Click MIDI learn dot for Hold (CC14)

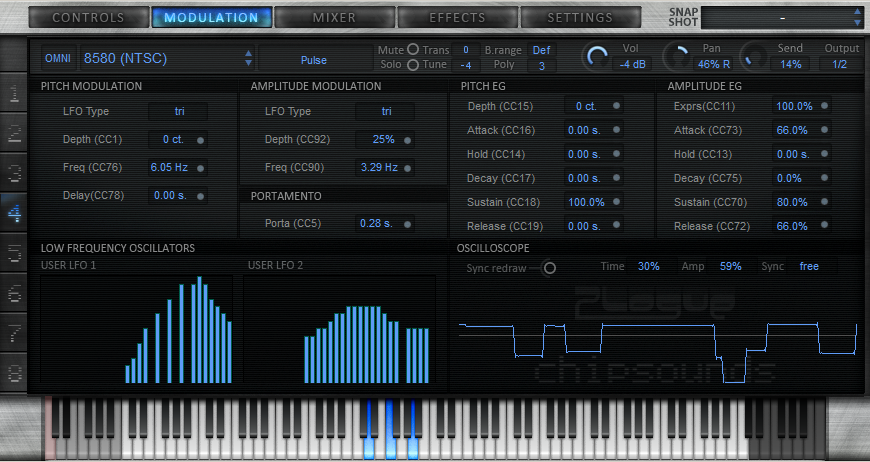pos(616,153)
